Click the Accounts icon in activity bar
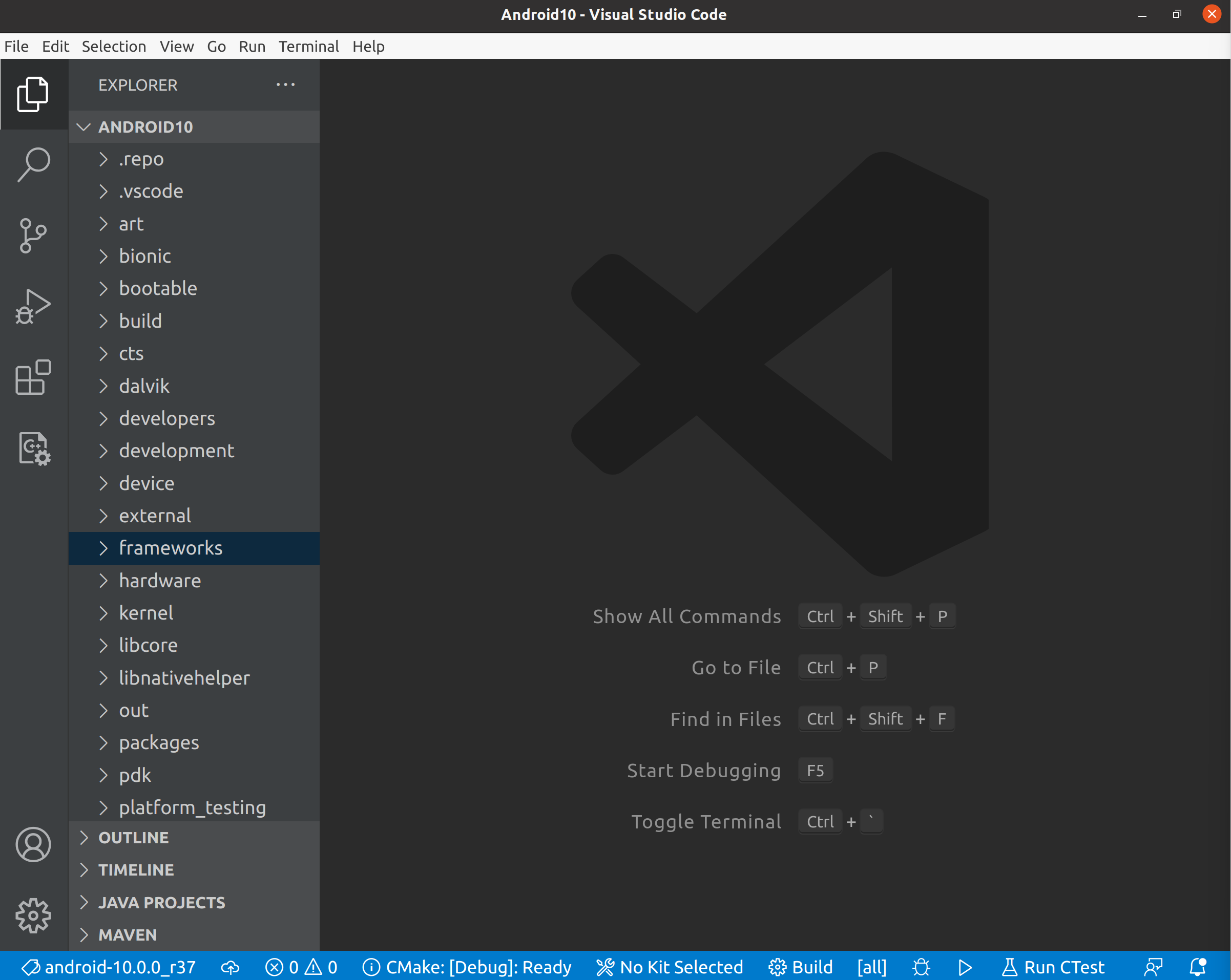The width and height of the screenshot is (1231, 980). [33, 844]
